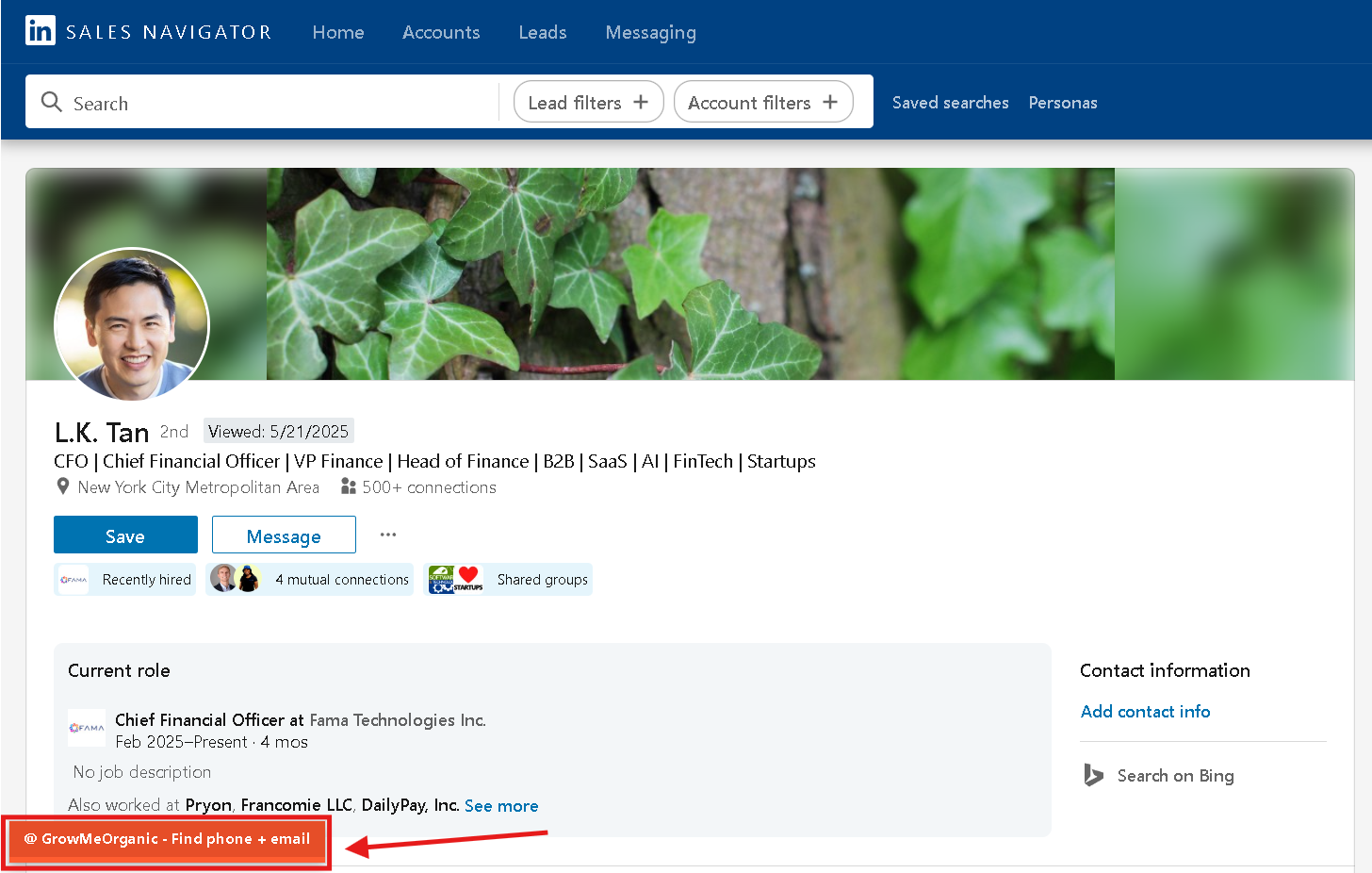This screenshot has height=873, width=1372.
Task: Click the CFO headline text
Action: 434,461
